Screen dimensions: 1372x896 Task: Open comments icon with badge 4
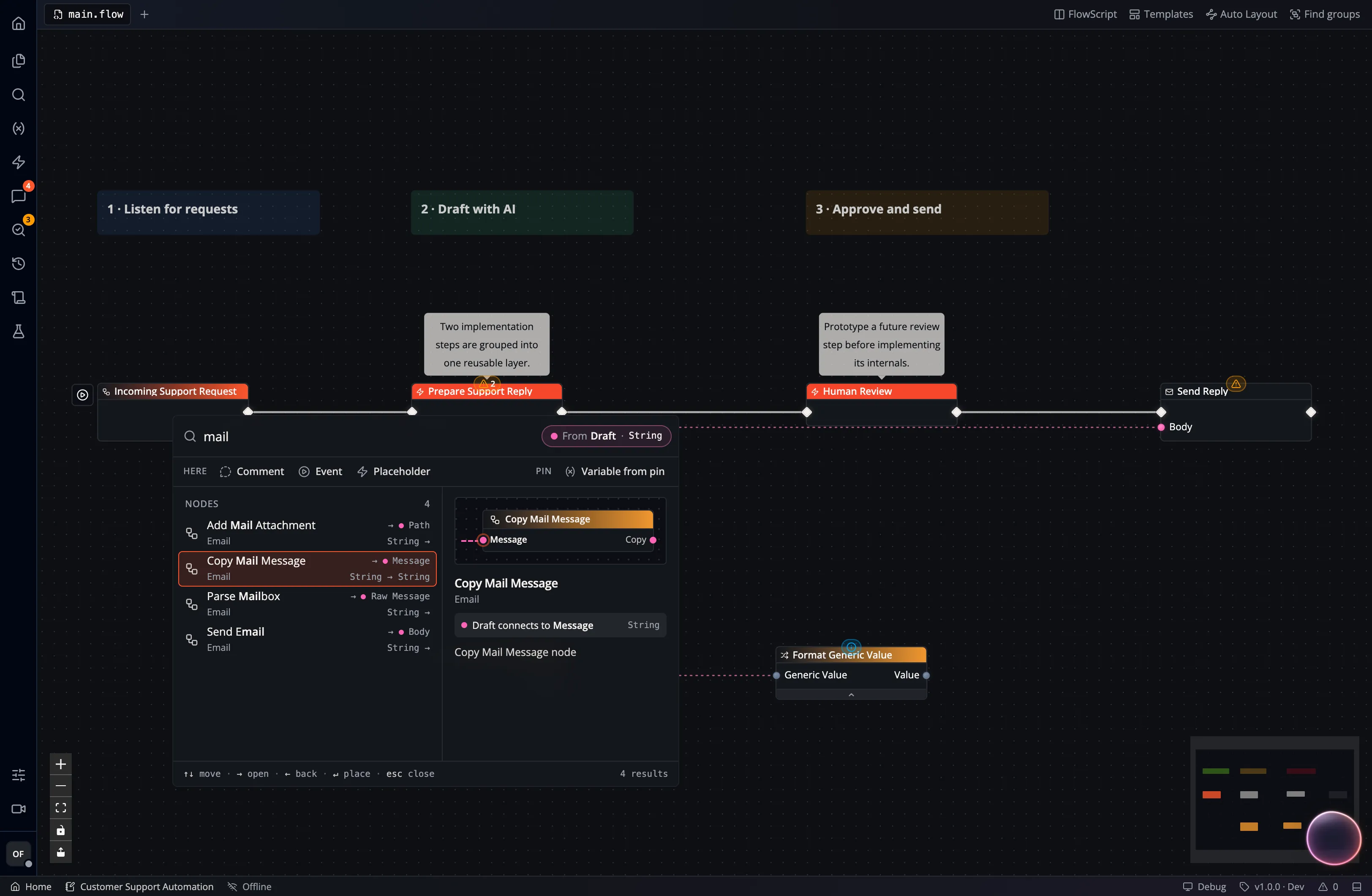pyautogui.click(x=19, y=196)
